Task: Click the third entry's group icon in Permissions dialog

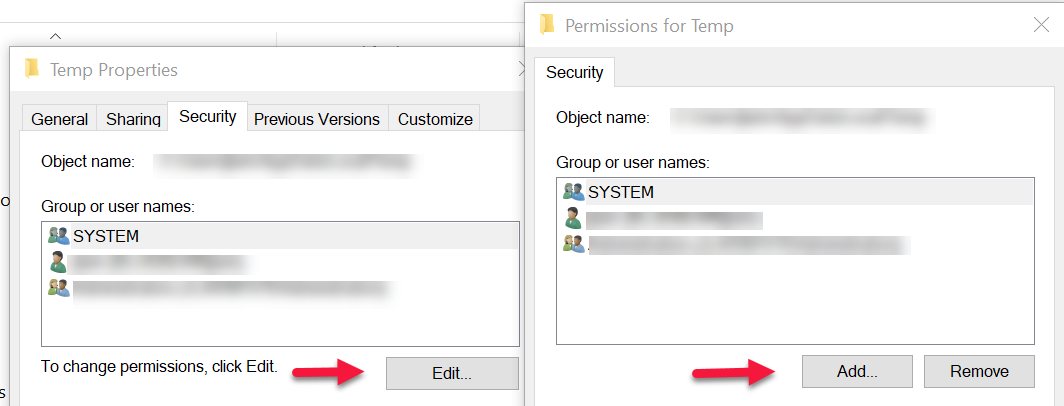Action: click(573, 244)
